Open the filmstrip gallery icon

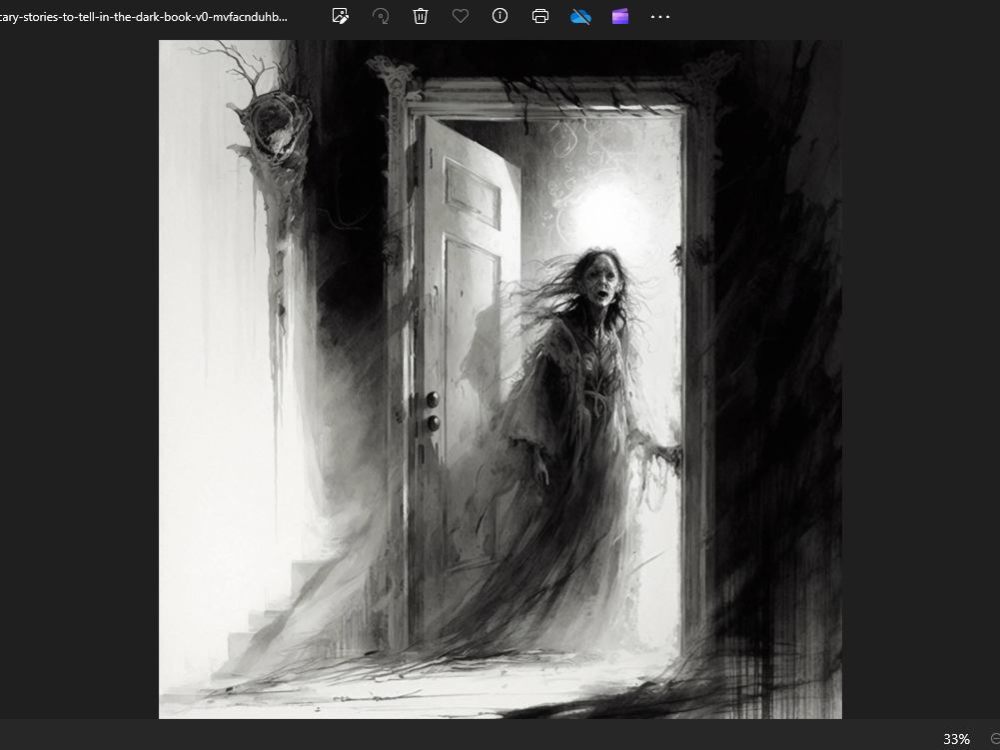(x=619, y=16)
